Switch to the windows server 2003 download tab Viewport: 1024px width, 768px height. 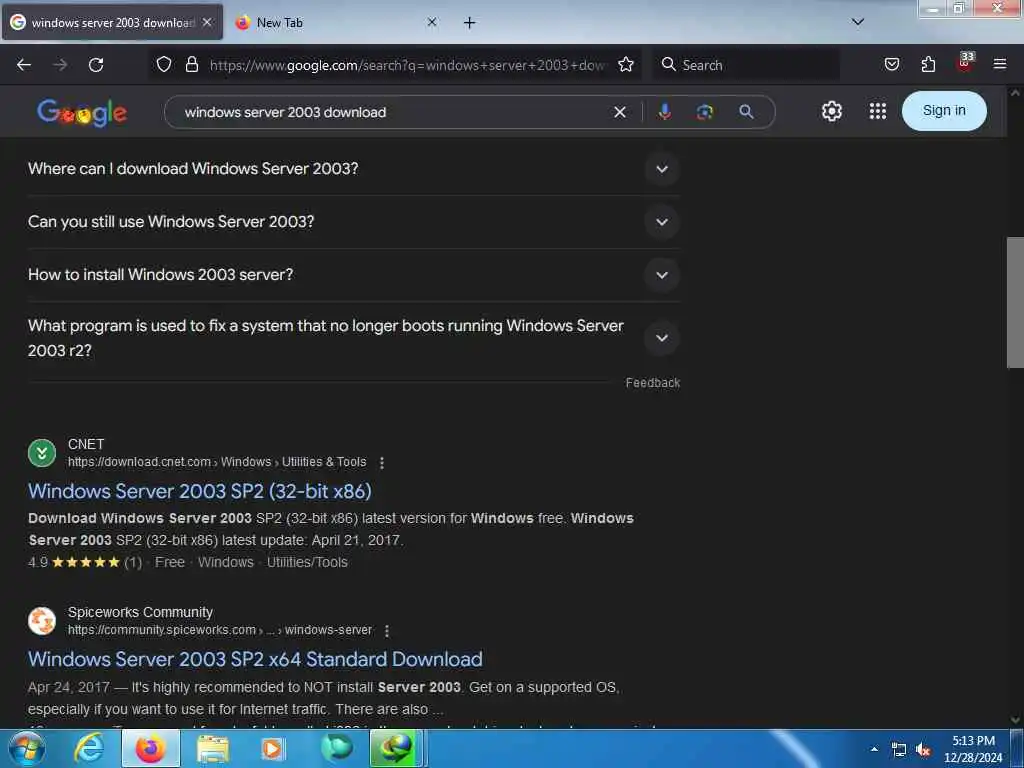pos(112,22)
